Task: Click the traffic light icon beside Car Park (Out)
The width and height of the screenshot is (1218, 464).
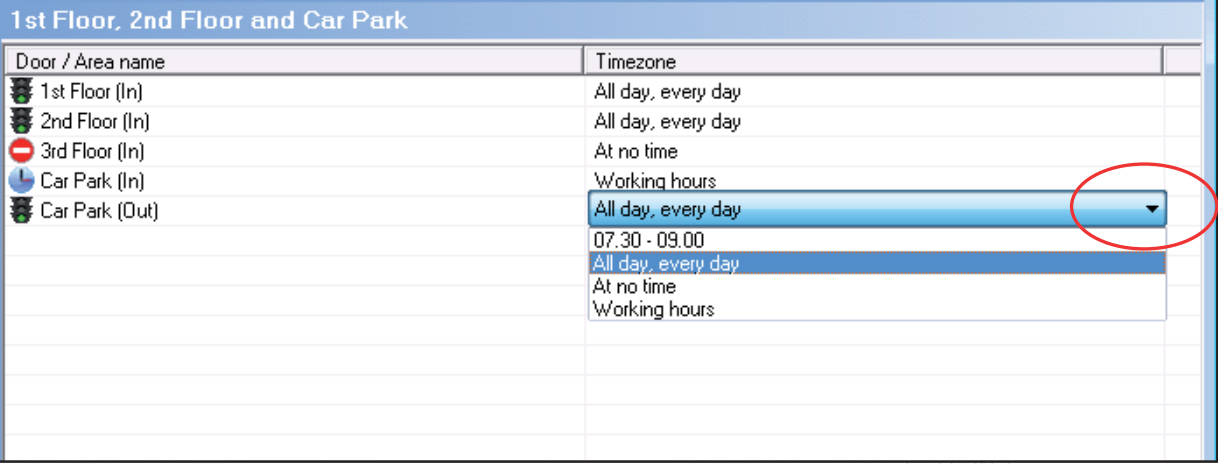Action: (x=20, y=210)
